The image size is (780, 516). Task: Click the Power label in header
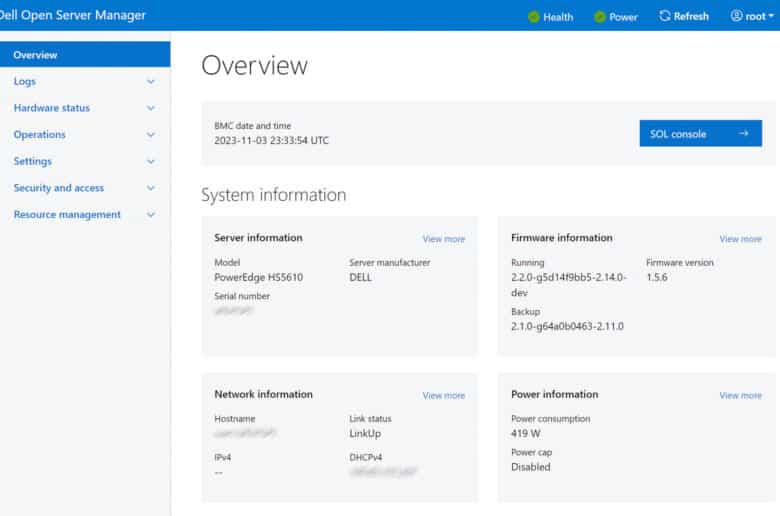[x=623, y=17]
